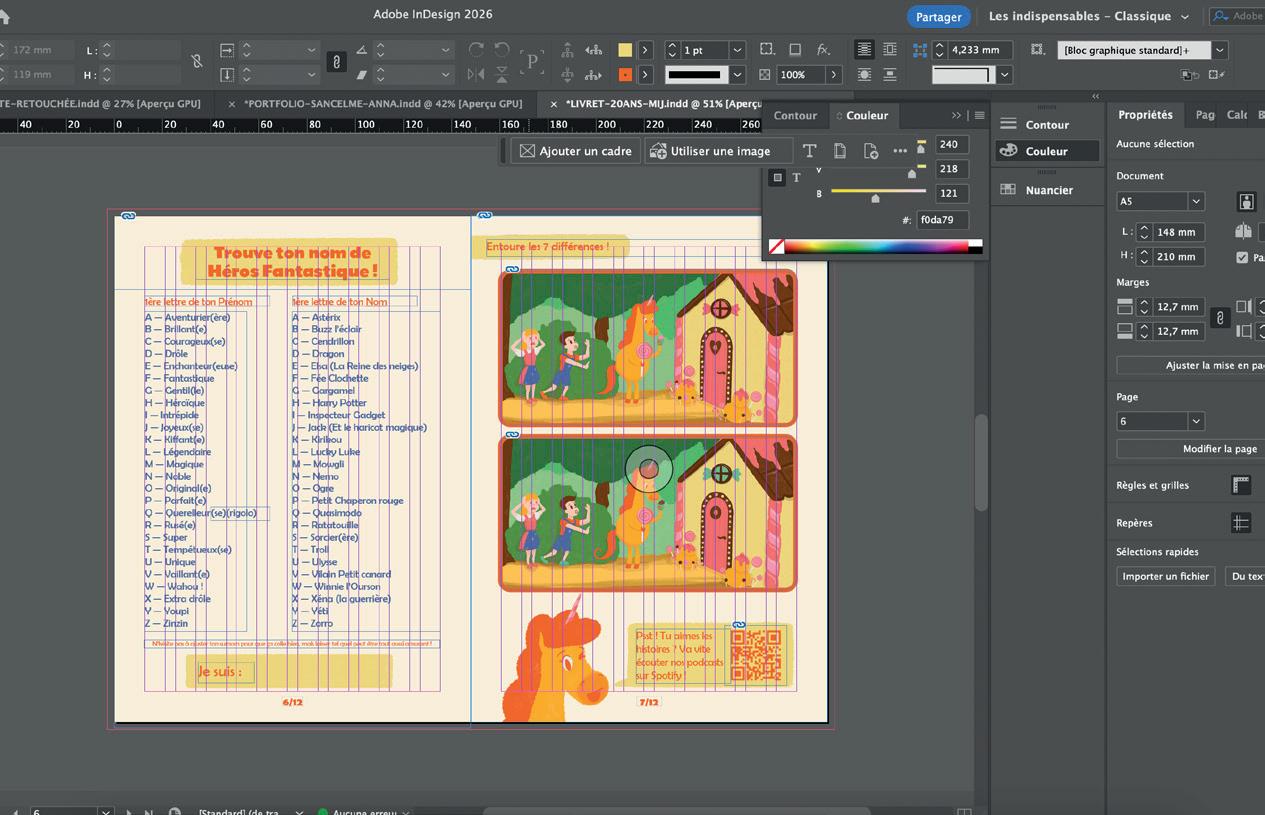Click the color spectrum bar in Couleur panel
This screenshot has width=1265, height=815.
875,246
